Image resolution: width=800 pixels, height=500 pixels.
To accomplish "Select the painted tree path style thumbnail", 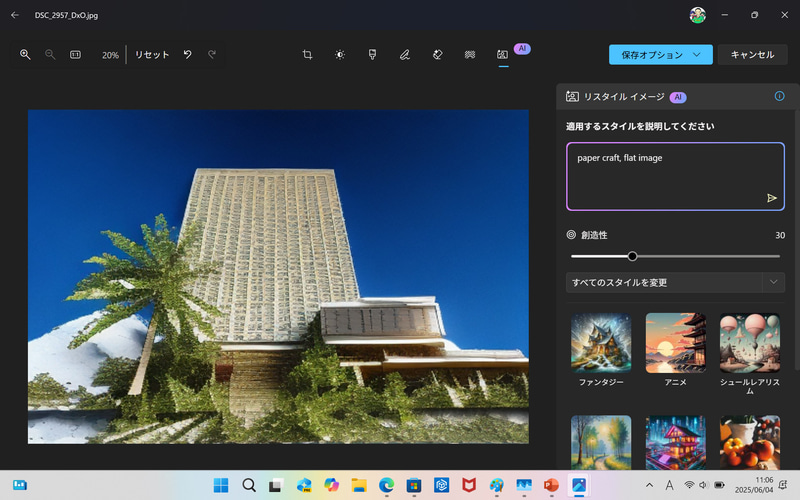I will point(601,442).
